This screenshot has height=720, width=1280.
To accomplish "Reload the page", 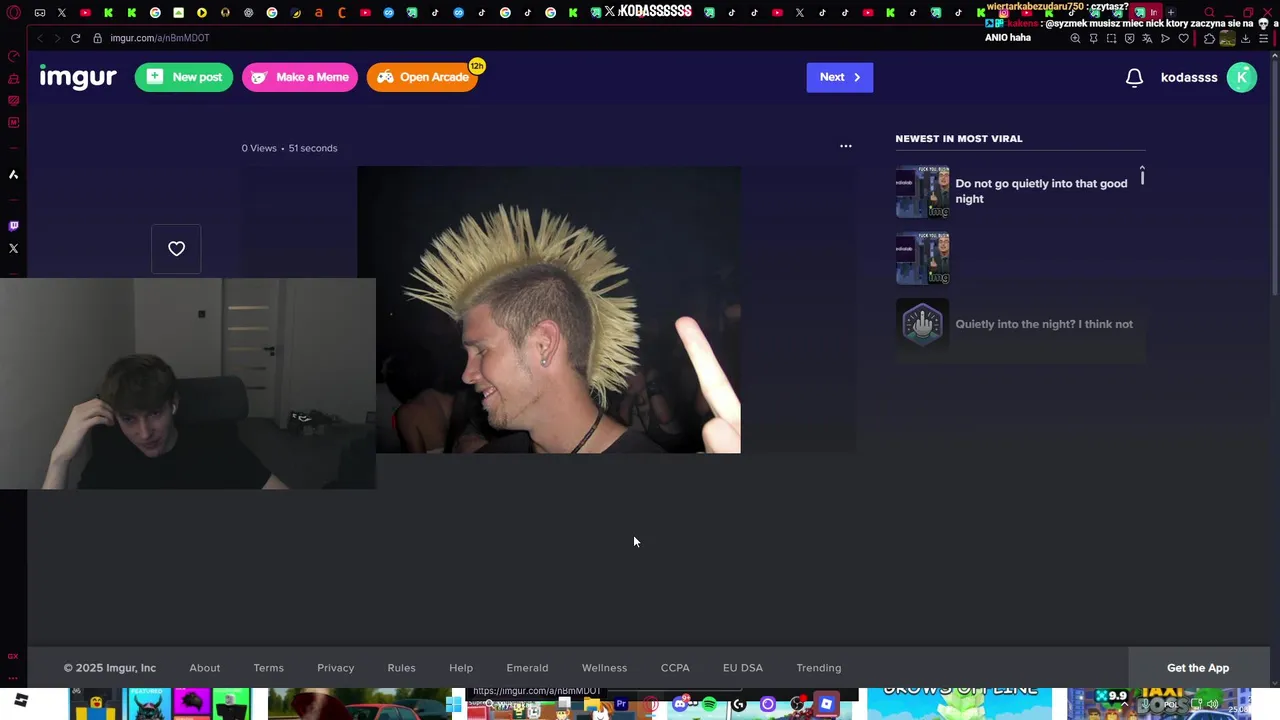I will tap(75, 38).
